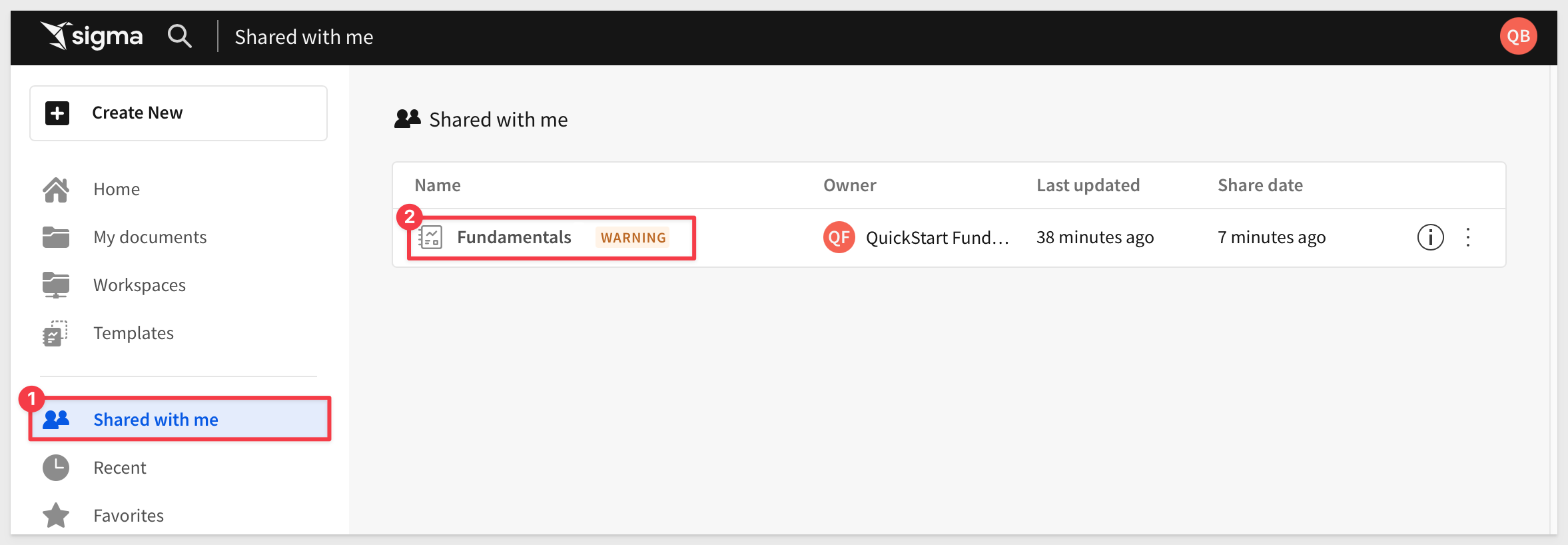
Task: Select Shared with me in sidebar
Action: [180, 419]
